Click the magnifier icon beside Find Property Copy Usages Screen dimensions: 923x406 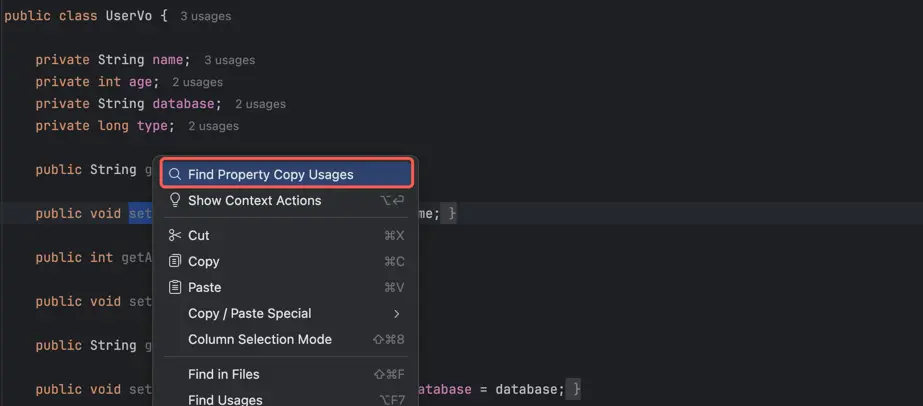click(175, 174)
